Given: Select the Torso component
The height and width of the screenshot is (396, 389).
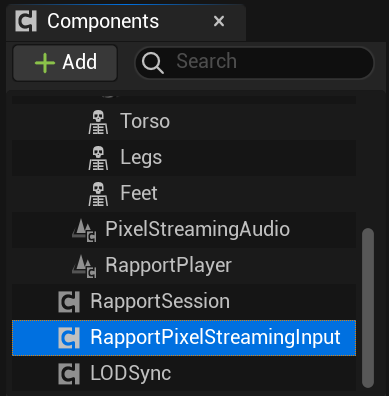Looking at the screenshot, I should click(x=184, y=122).
